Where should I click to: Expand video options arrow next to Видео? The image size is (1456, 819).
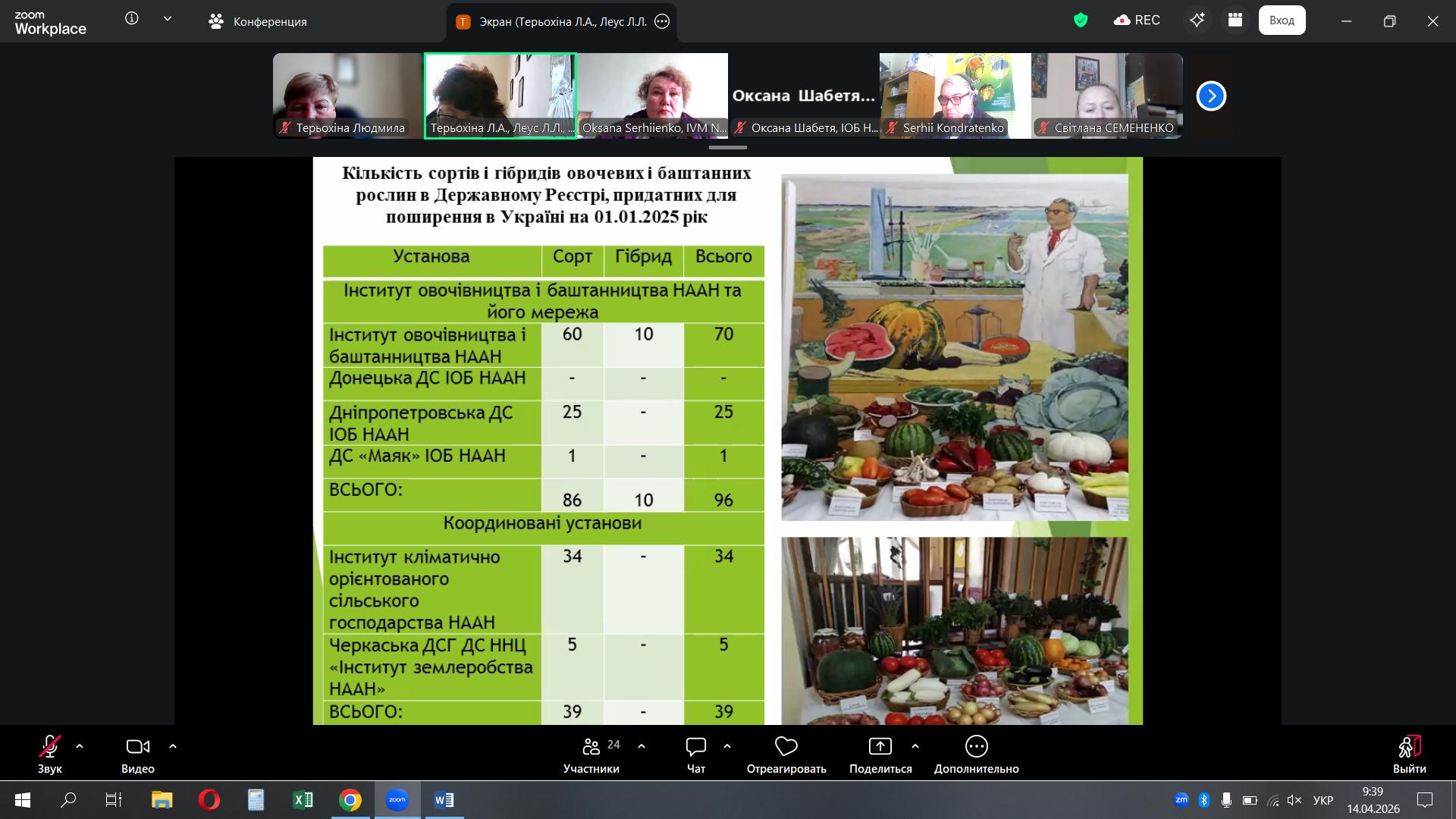click(173, 747)
